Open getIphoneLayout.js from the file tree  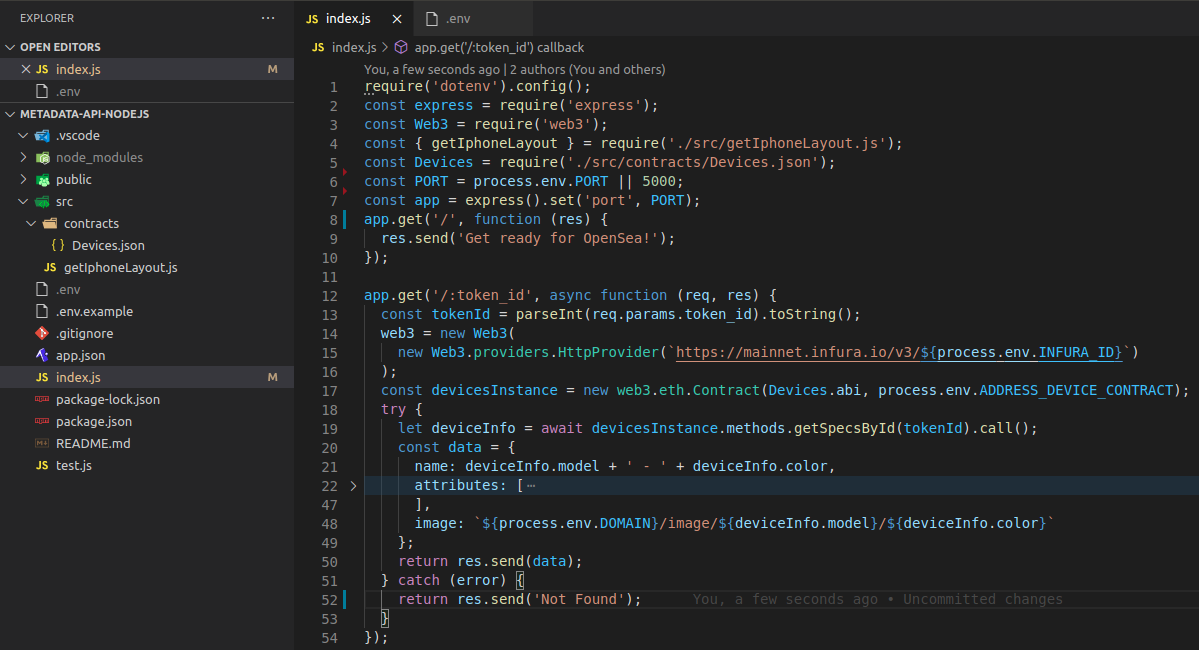pos(120,268)
